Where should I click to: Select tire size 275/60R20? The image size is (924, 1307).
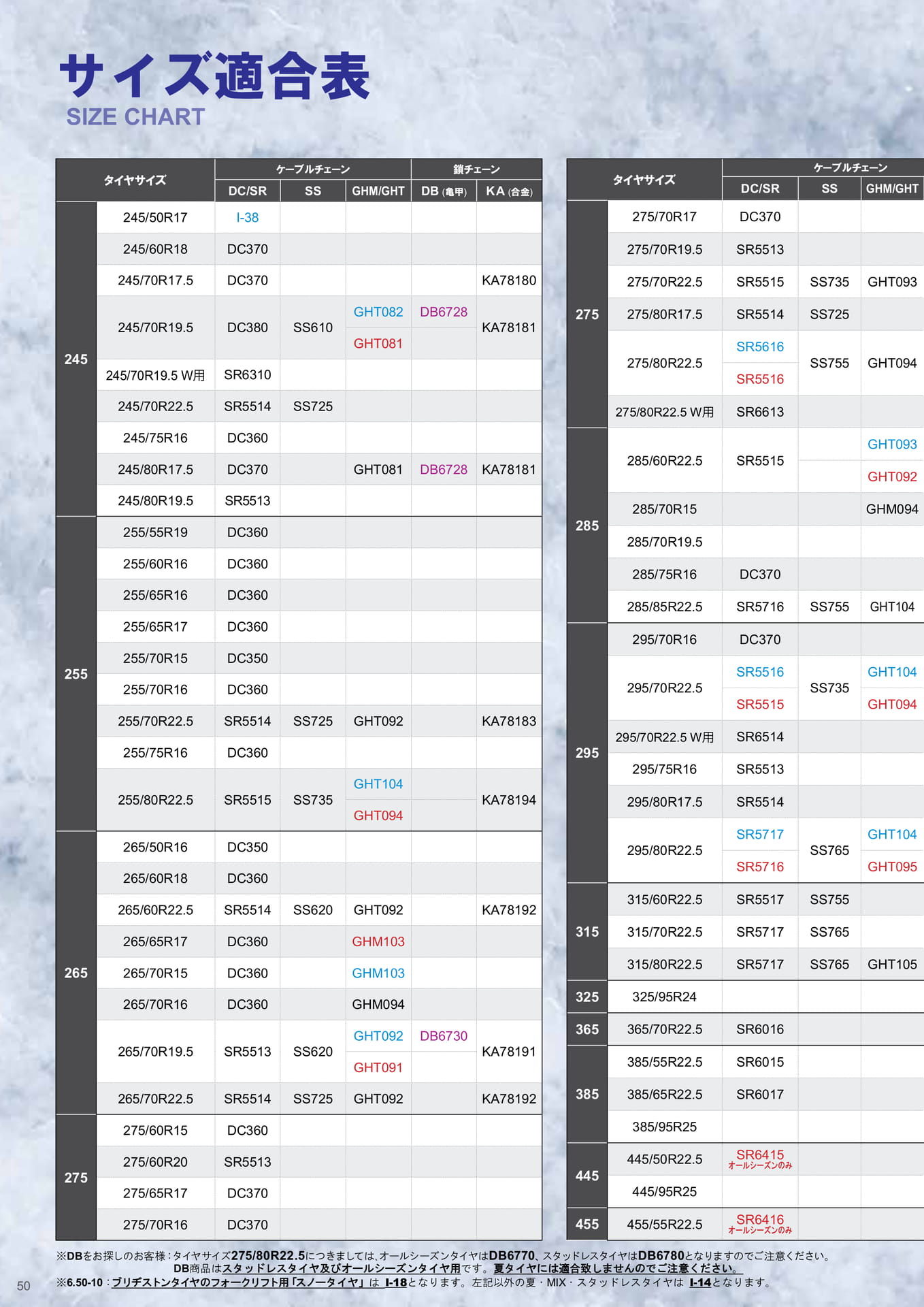[155, 1162]
